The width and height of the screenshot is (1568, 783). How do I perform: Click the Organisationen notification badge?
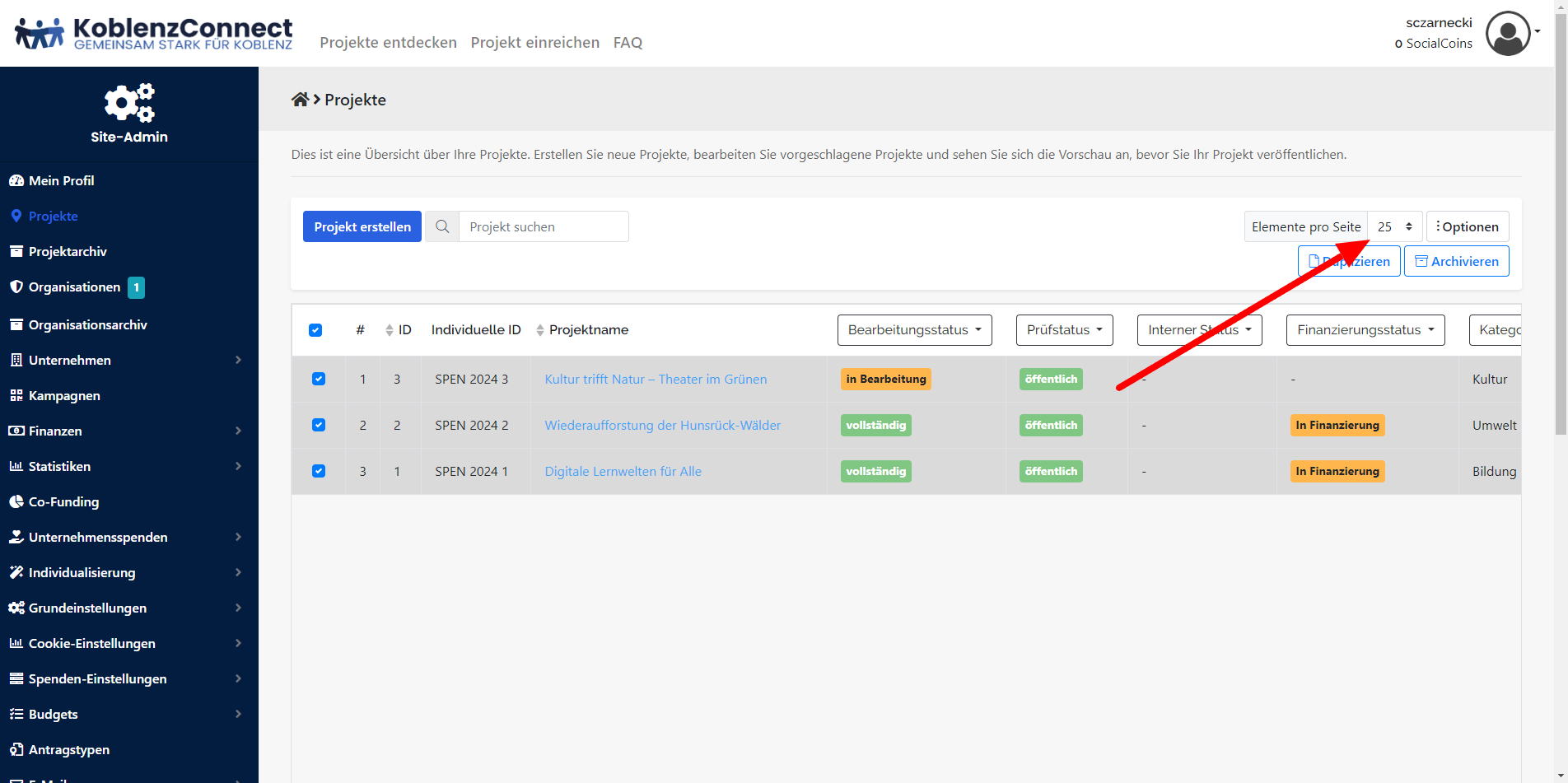click(136, 287)
